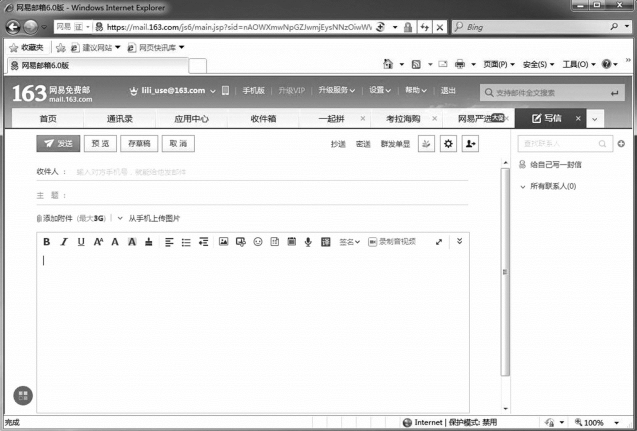Screen dimensions: 637x431
Task: Toggle italic formatting in the editor
Action: [64, 242]
